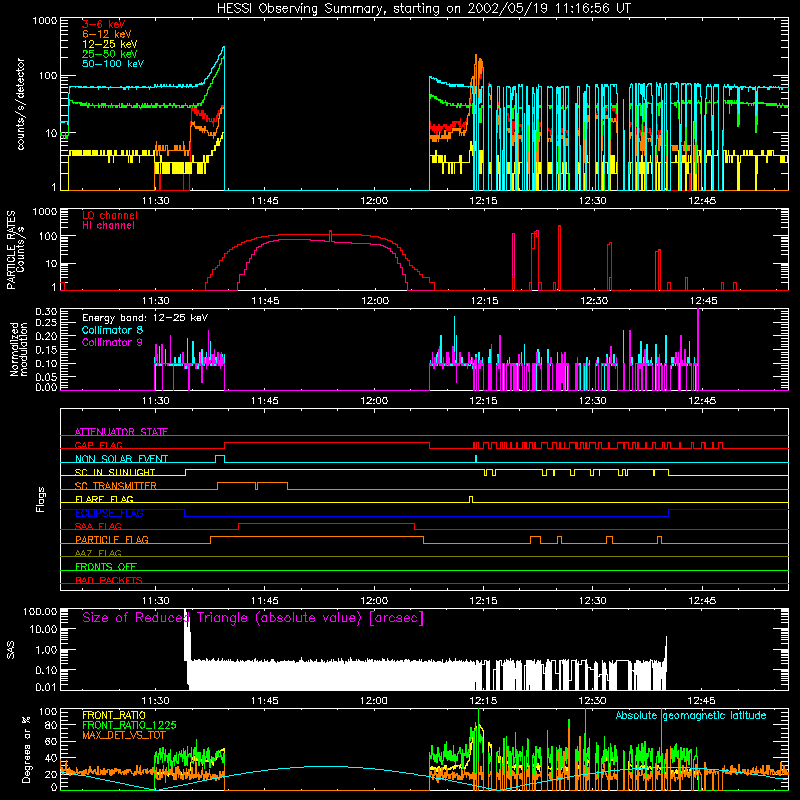Click the green "FRONTS OFF" label

coord(106,567)
